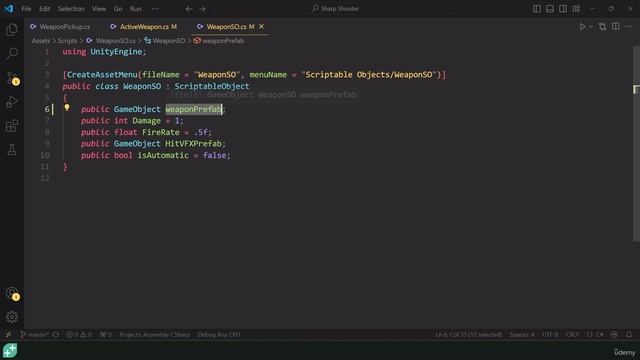This screenshot has height=360, width=640.
Task: Open the Run menu
Action: click(x=136, y=9)
